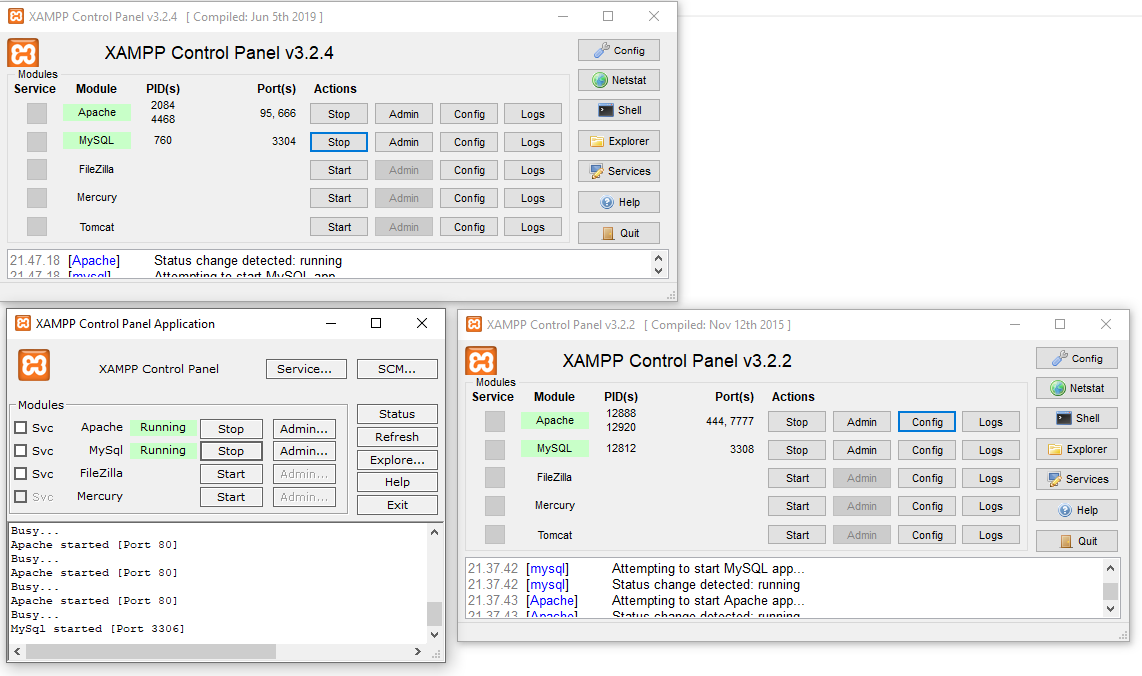Open Netstat in v3.2.2 window

1077,388
